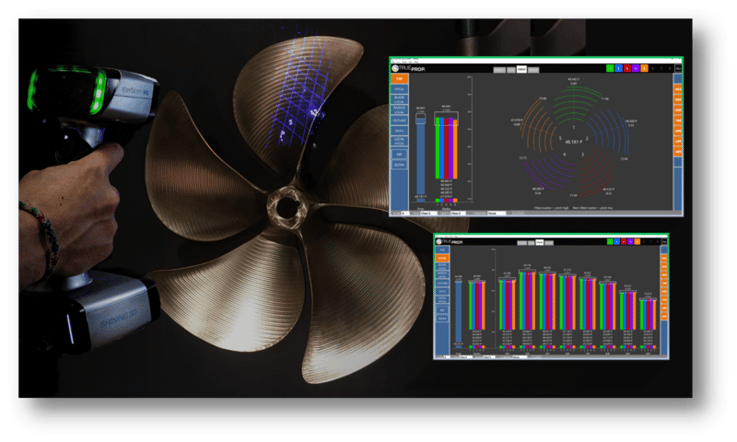Click purple blade 4 button in radial chart window
Image resolution: width=737 pixels, height=442 pixels.
click(x=637, y=67)
